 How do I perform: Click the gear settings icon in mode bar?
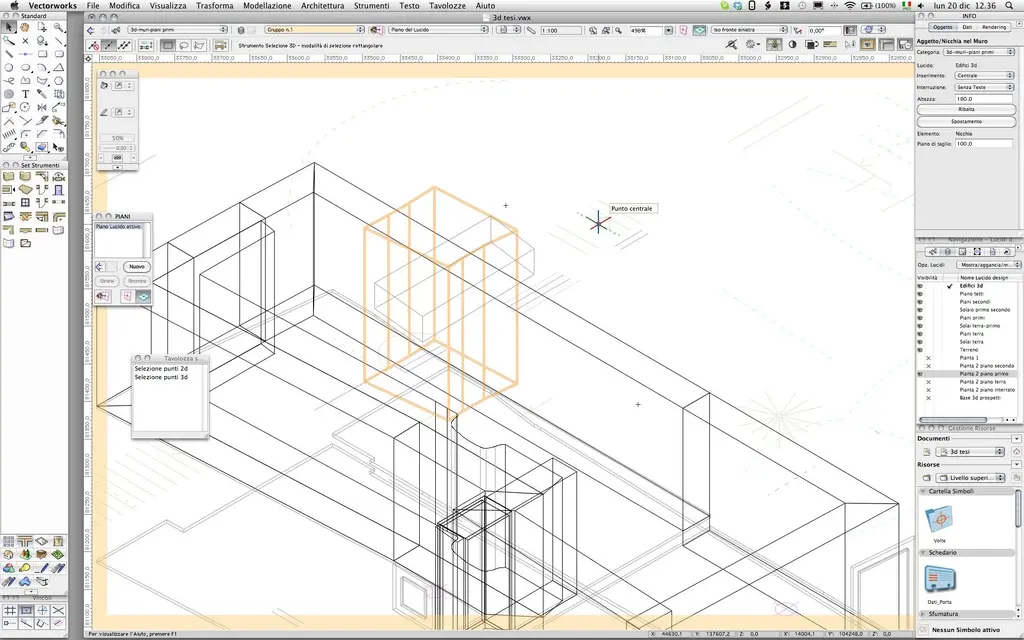tap(752, 44)
